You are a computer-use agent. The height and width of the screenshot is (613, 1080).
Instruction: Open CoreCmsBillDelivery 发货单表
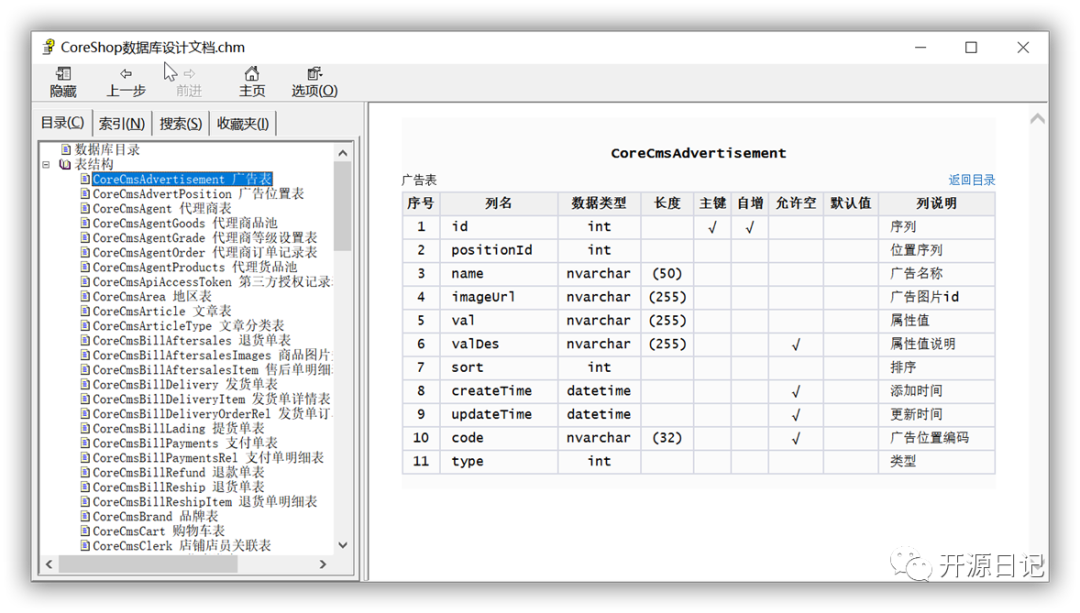tap(185, 384)
